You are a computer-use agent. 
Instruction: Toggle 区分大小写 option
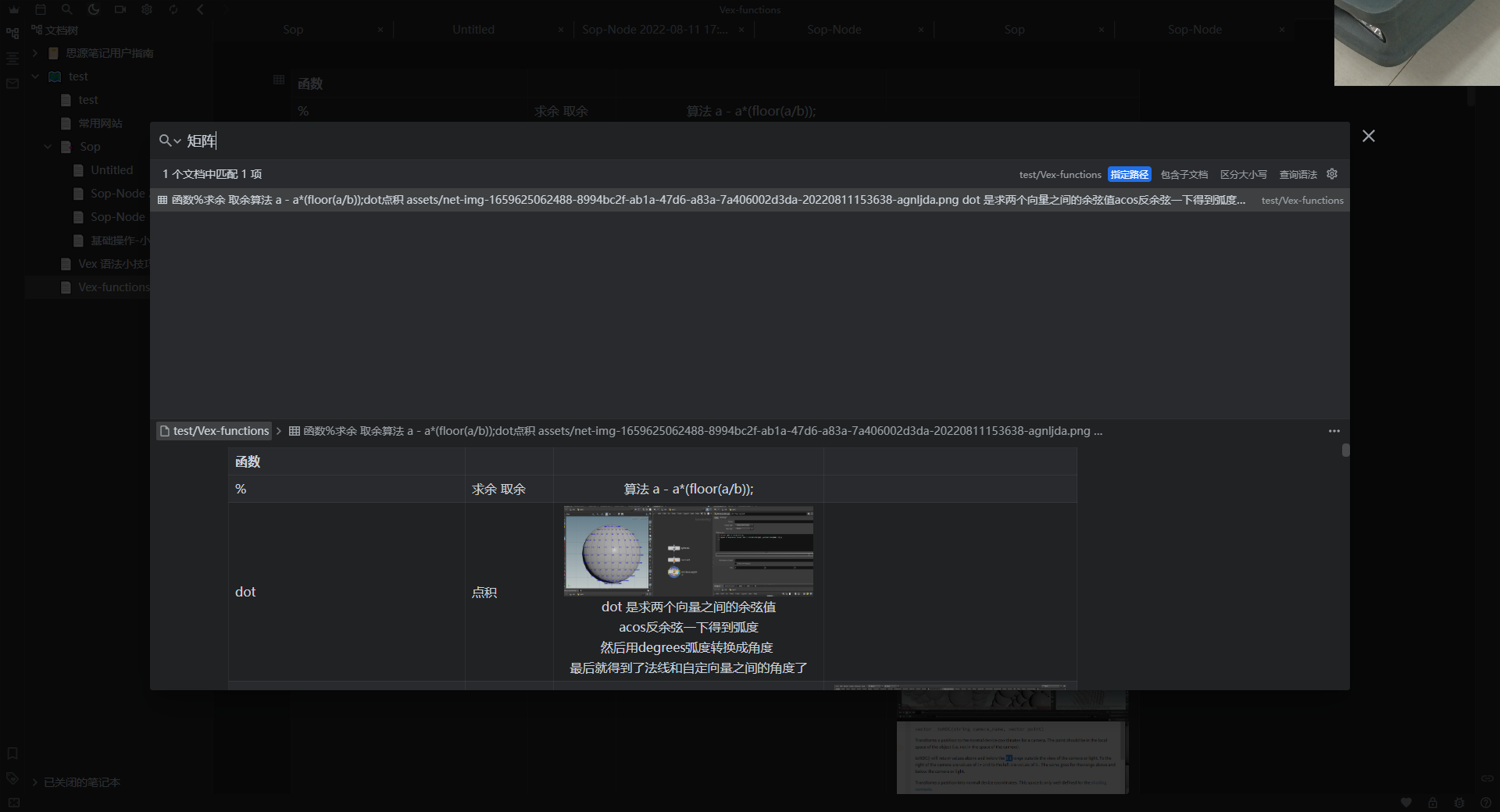(x=1244, y=174)
